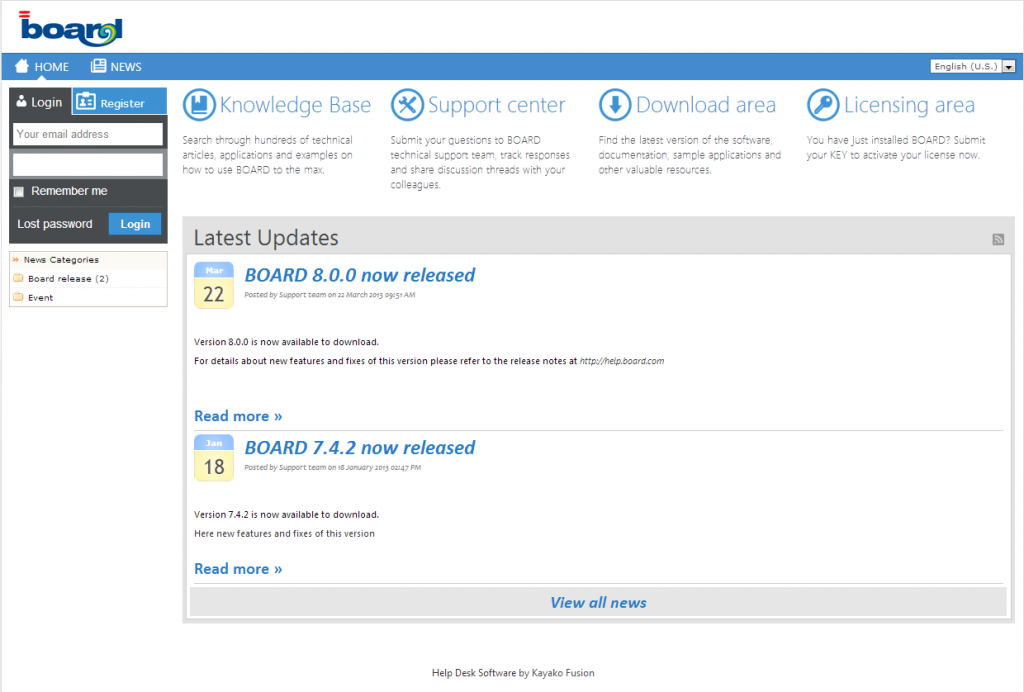Click the BOARD logo
The width and height of the screenshot is (1024, 692).
pyautogui.click(x=71, y=28)
